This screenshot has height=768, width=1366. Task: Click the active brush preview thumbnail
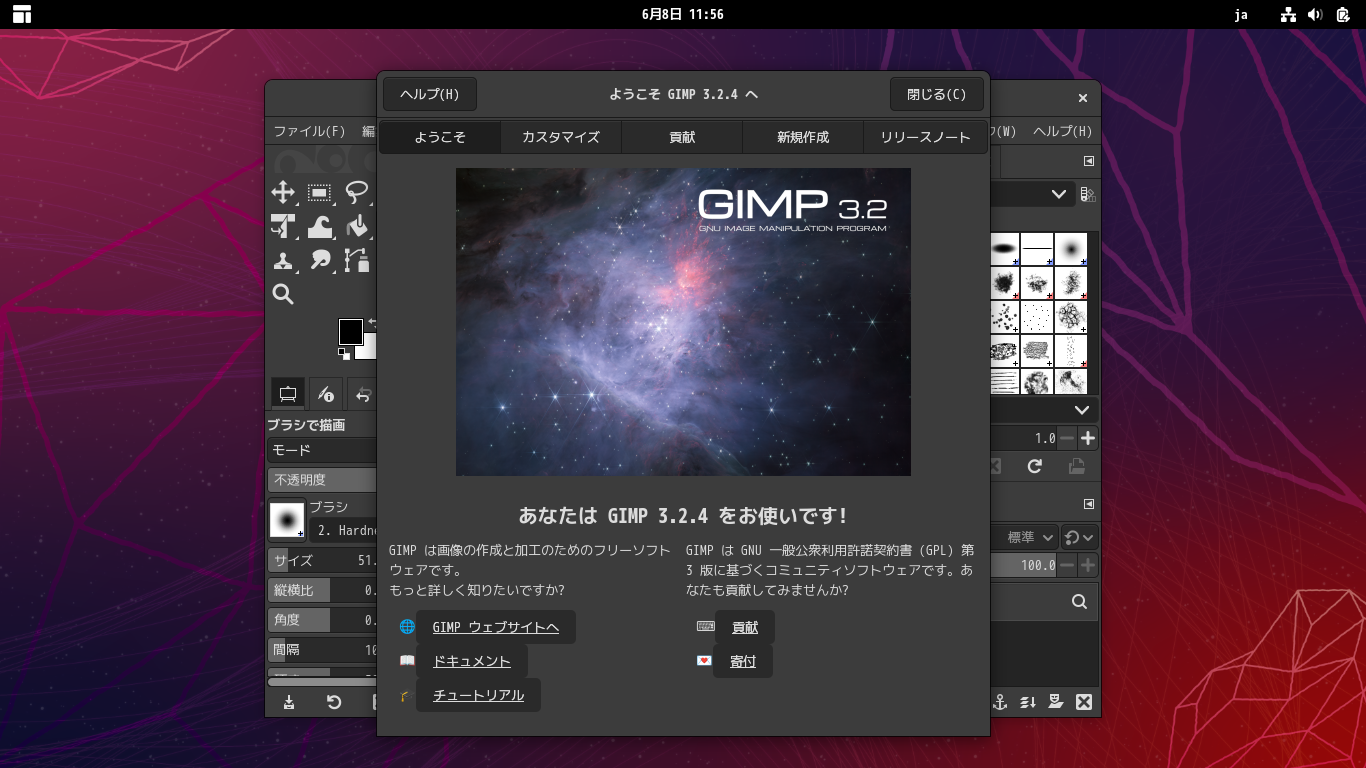tap(287, 520)
